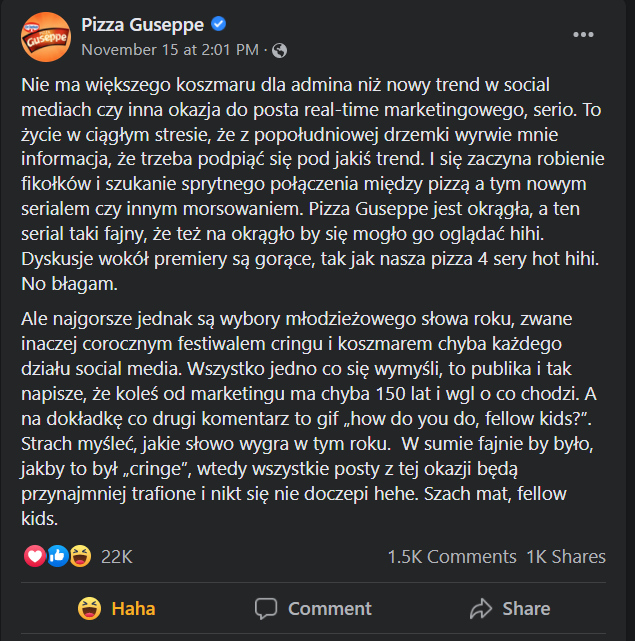Open the November 15 post timestamp

tap(170, 49)
